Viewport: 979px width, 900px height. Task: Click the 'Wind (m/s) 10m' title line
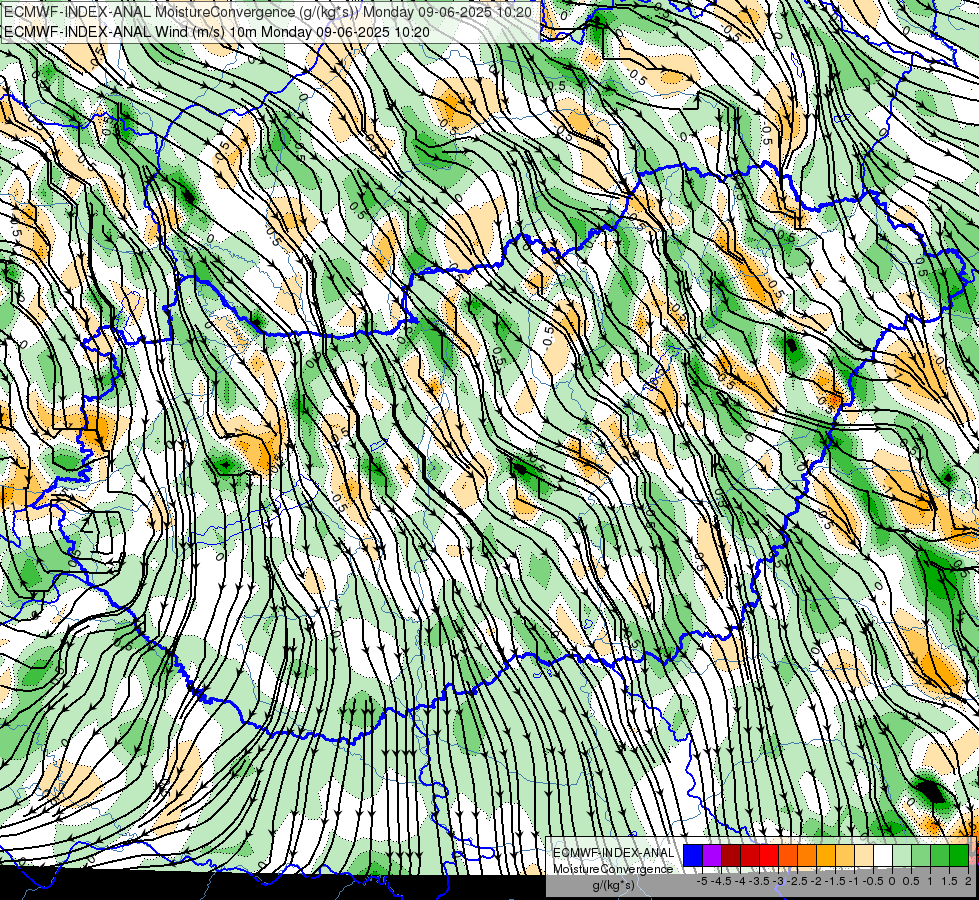click(x=216, y=31)
